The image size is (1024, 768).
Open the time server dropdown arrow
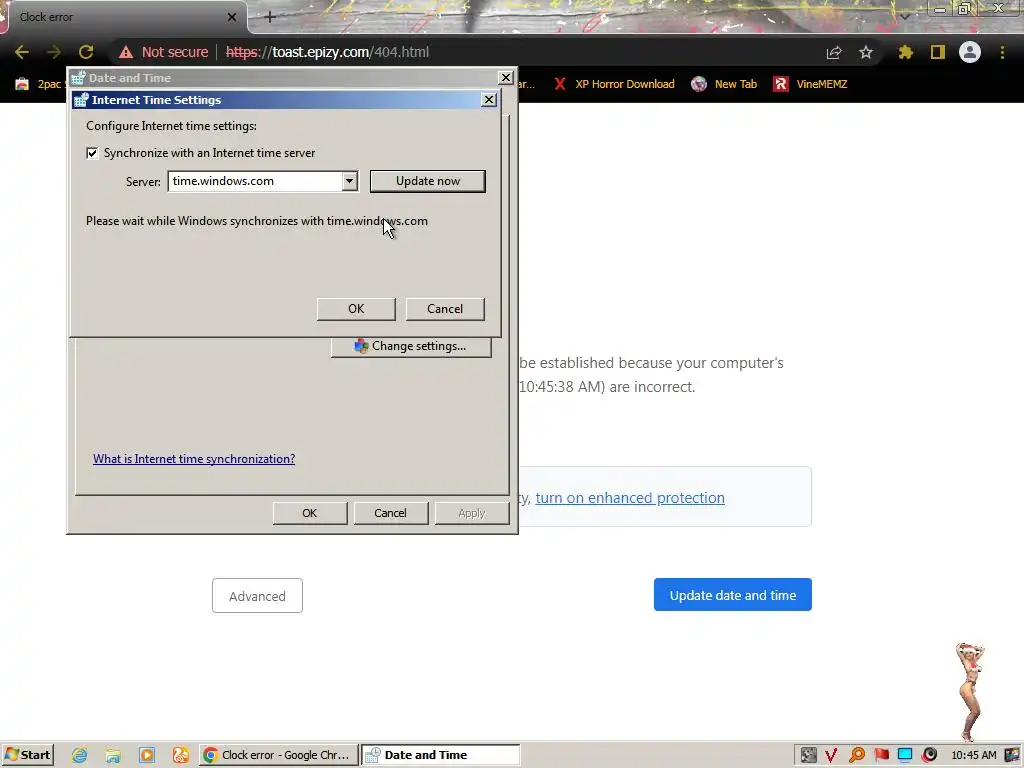click(350, 181)
